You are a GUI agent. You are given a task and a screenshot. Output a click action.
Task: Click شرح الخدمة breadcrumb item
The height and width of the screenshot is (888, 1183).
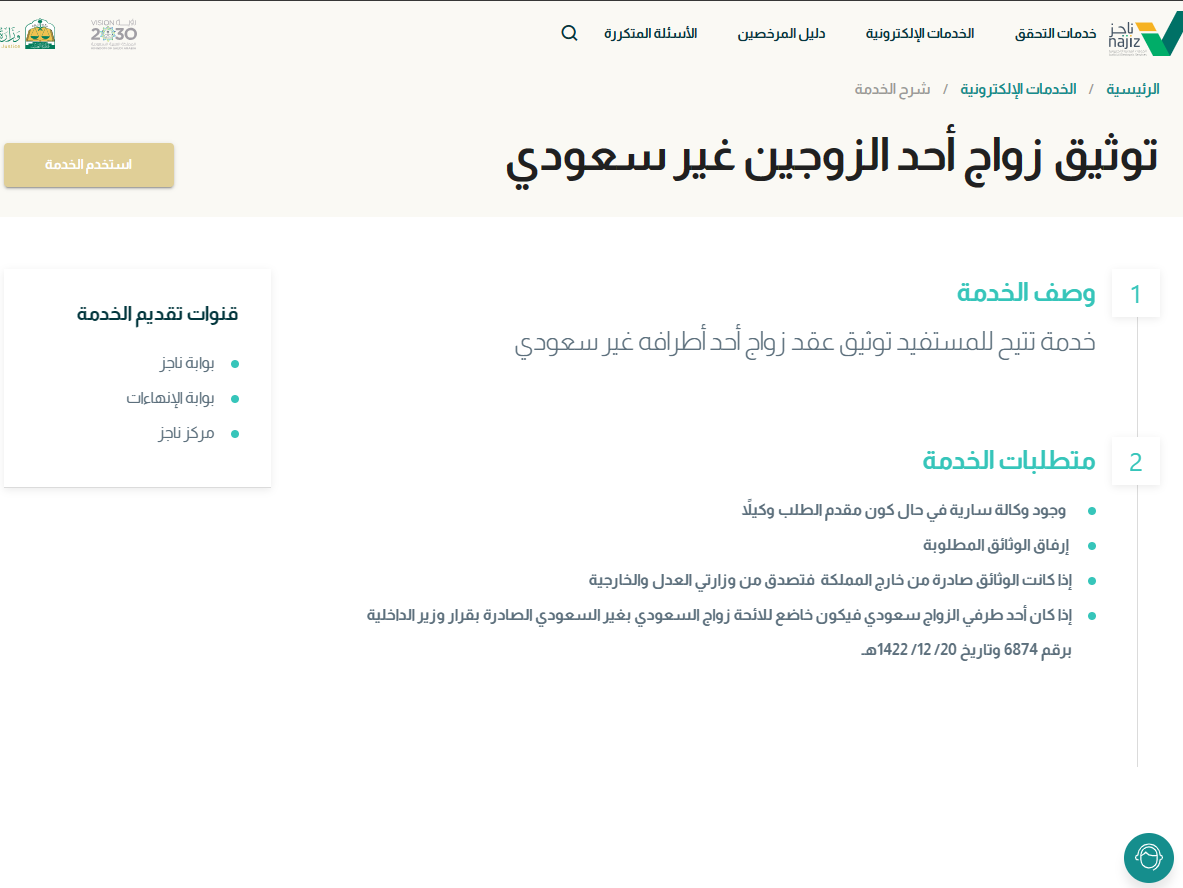(x=892, y=89)
